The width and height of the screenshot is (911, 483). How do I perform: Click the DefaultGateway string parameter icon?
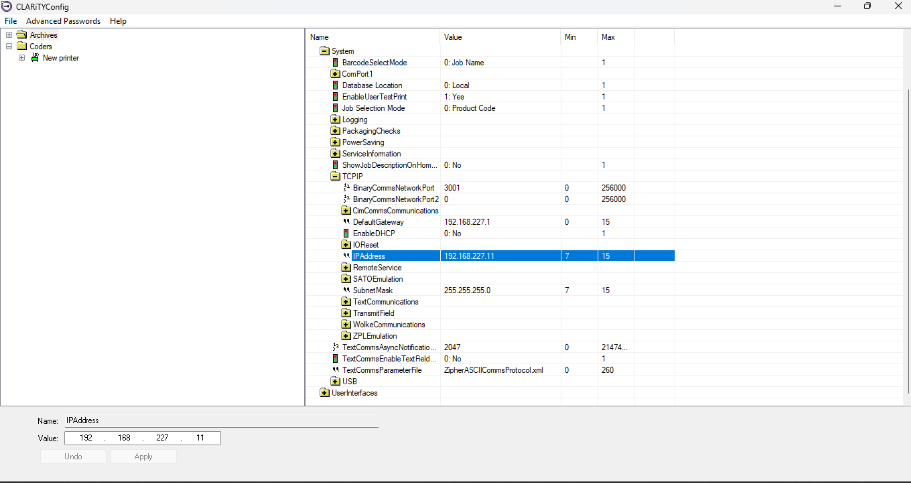click(346, 222)
